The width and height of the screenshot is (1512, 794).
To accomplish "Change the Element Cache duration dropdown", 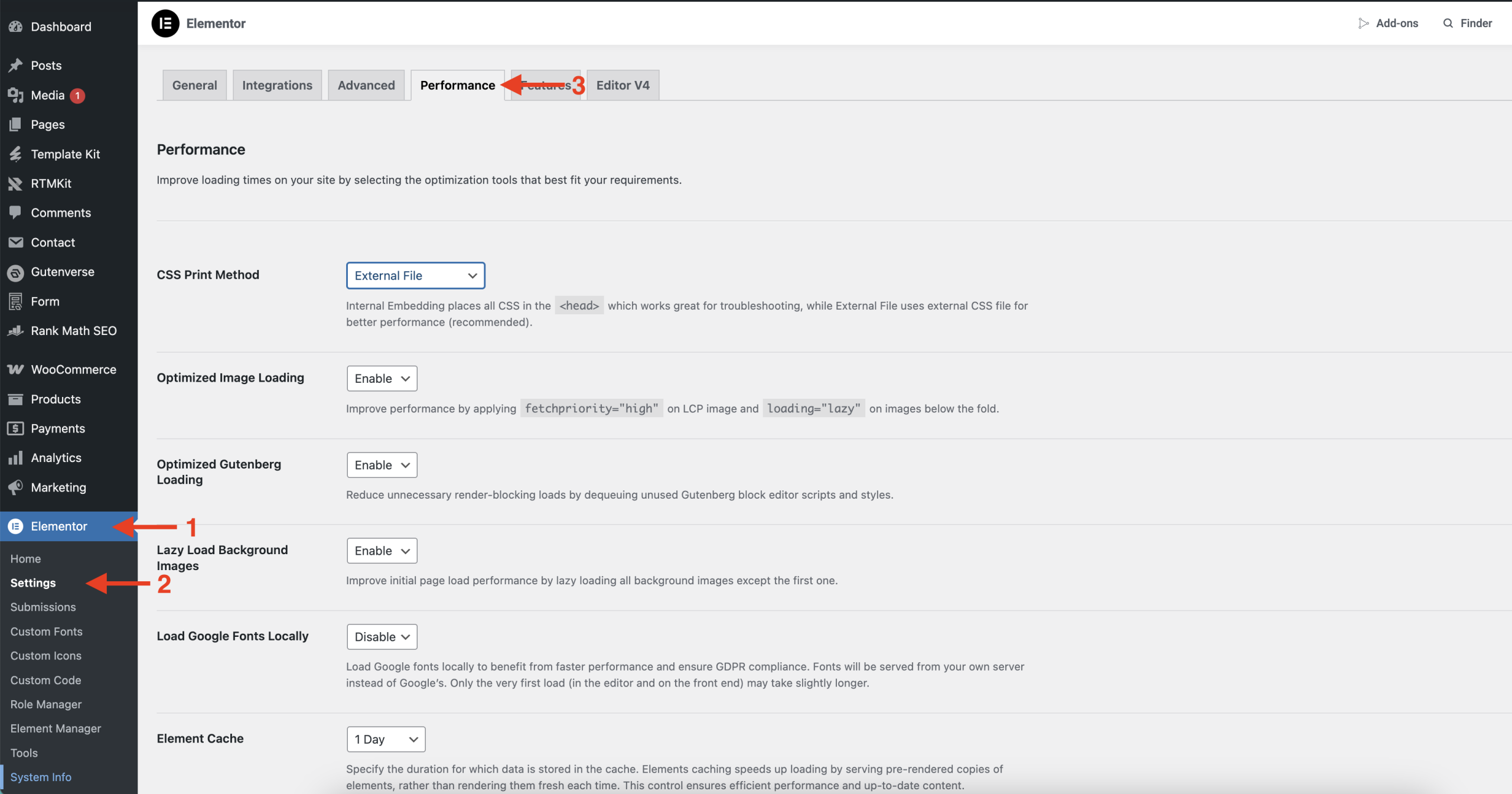I will point(386,739).
